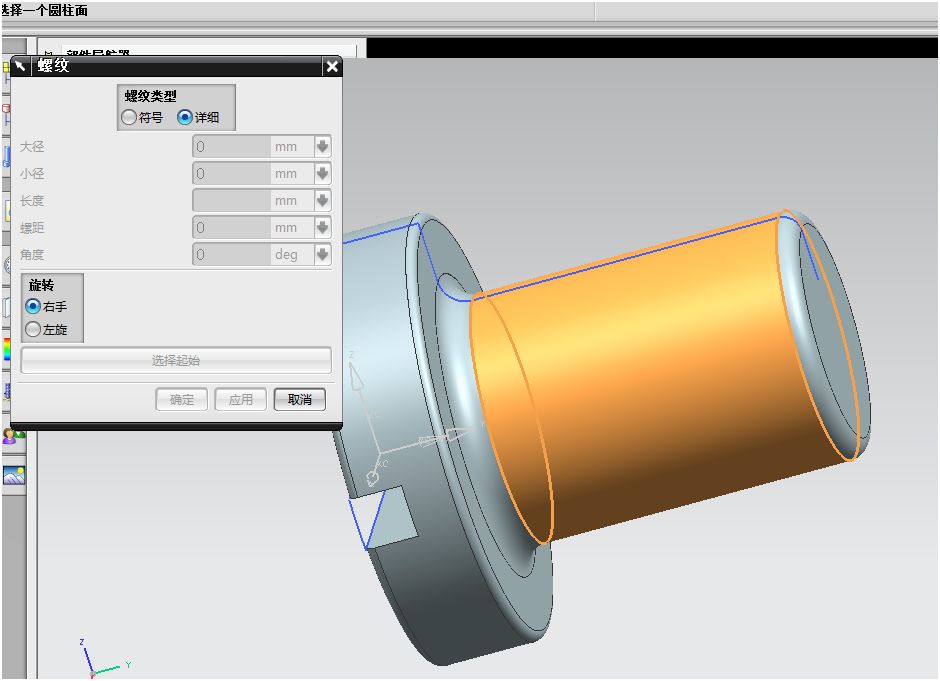This screenshot has height=681, width=940.
Task: Choose 左旋 rotation option
Action: click(33, 329)
